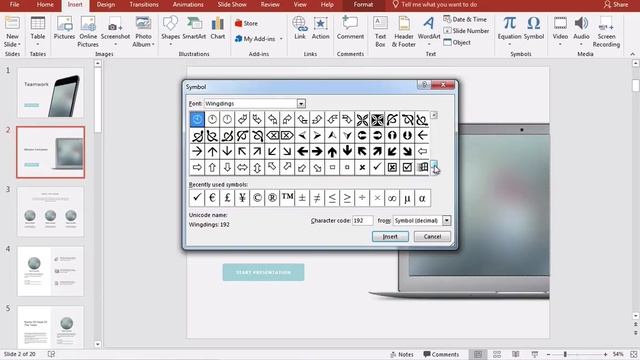Add an Action to the object
The image size is (640, 360).
coord(320,28)
